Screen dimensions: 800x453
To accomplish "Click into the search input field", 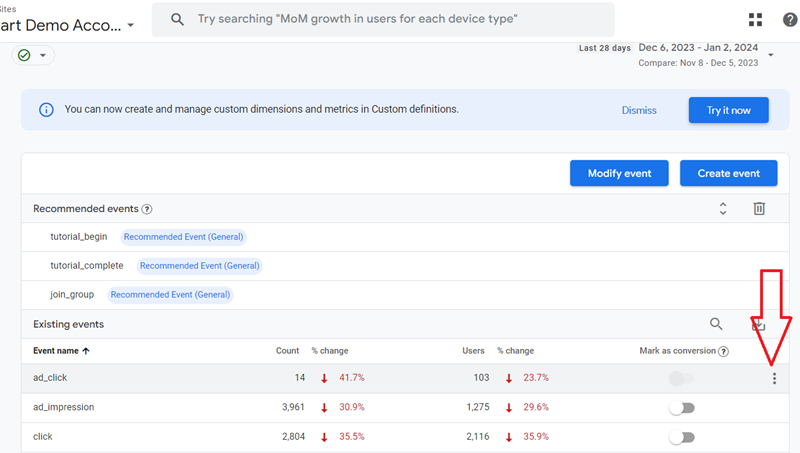I will tap(383, 19).
